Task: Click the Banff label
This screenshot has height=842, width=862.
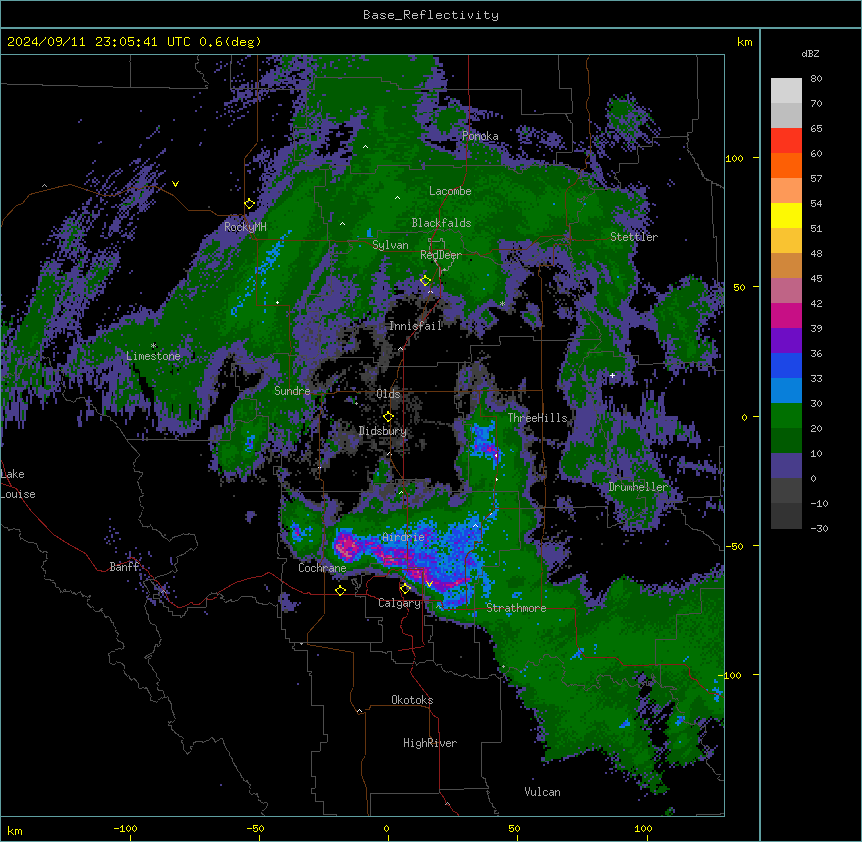Action: (x=124, y=567)
